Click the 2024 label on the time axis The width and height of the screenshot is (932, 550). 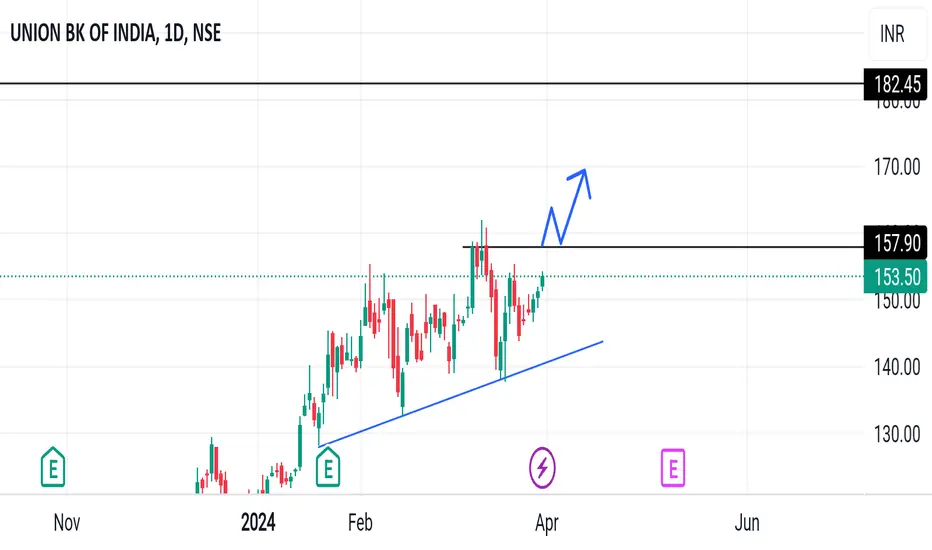258,523
